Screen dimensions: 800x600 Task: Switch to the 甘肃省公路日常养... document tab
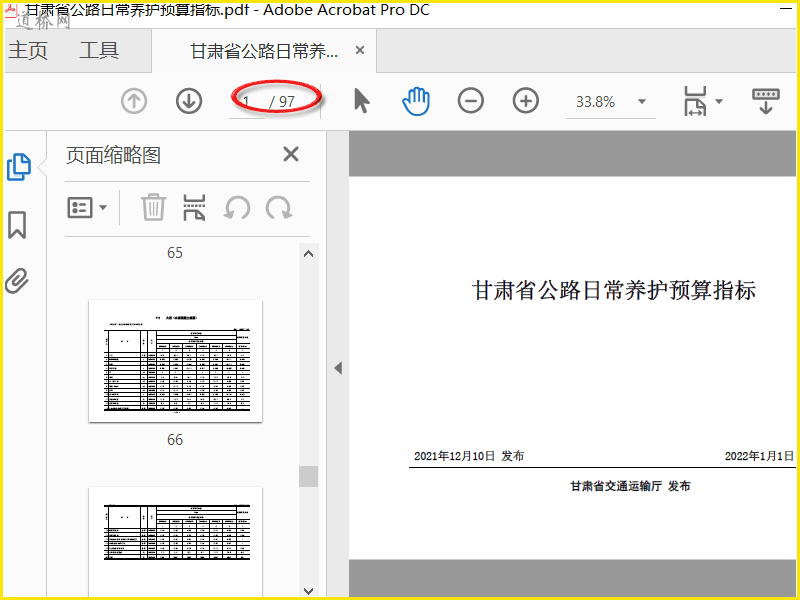(264, 51)
